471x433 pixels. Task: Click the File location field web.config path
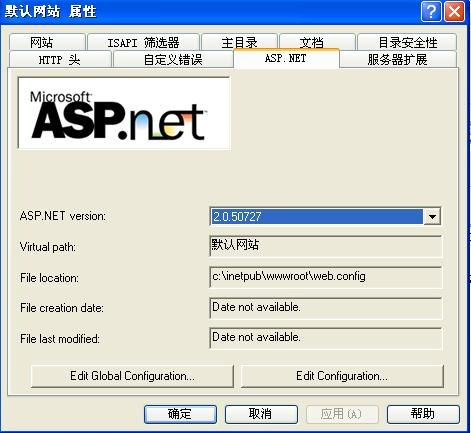pyautogui.click(x=326, y=277)
